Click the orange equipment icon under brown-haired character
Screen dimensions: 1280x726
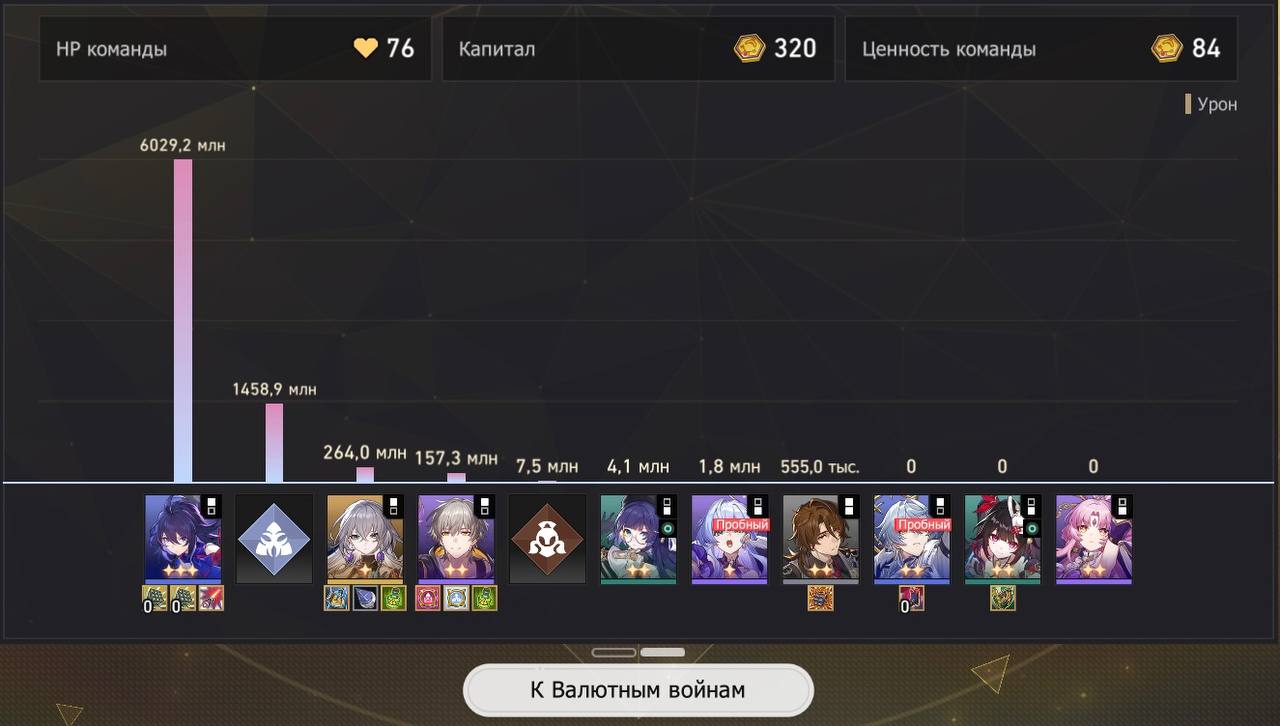(x=821, y=598)
